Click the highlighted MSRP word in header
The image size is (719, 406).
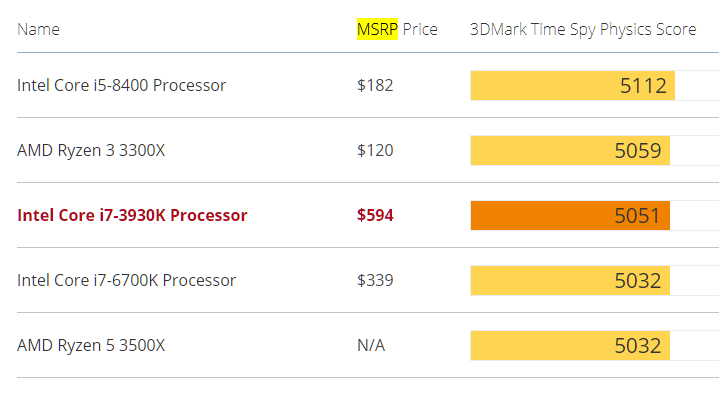pyautogui.click(x=377, y=29)
